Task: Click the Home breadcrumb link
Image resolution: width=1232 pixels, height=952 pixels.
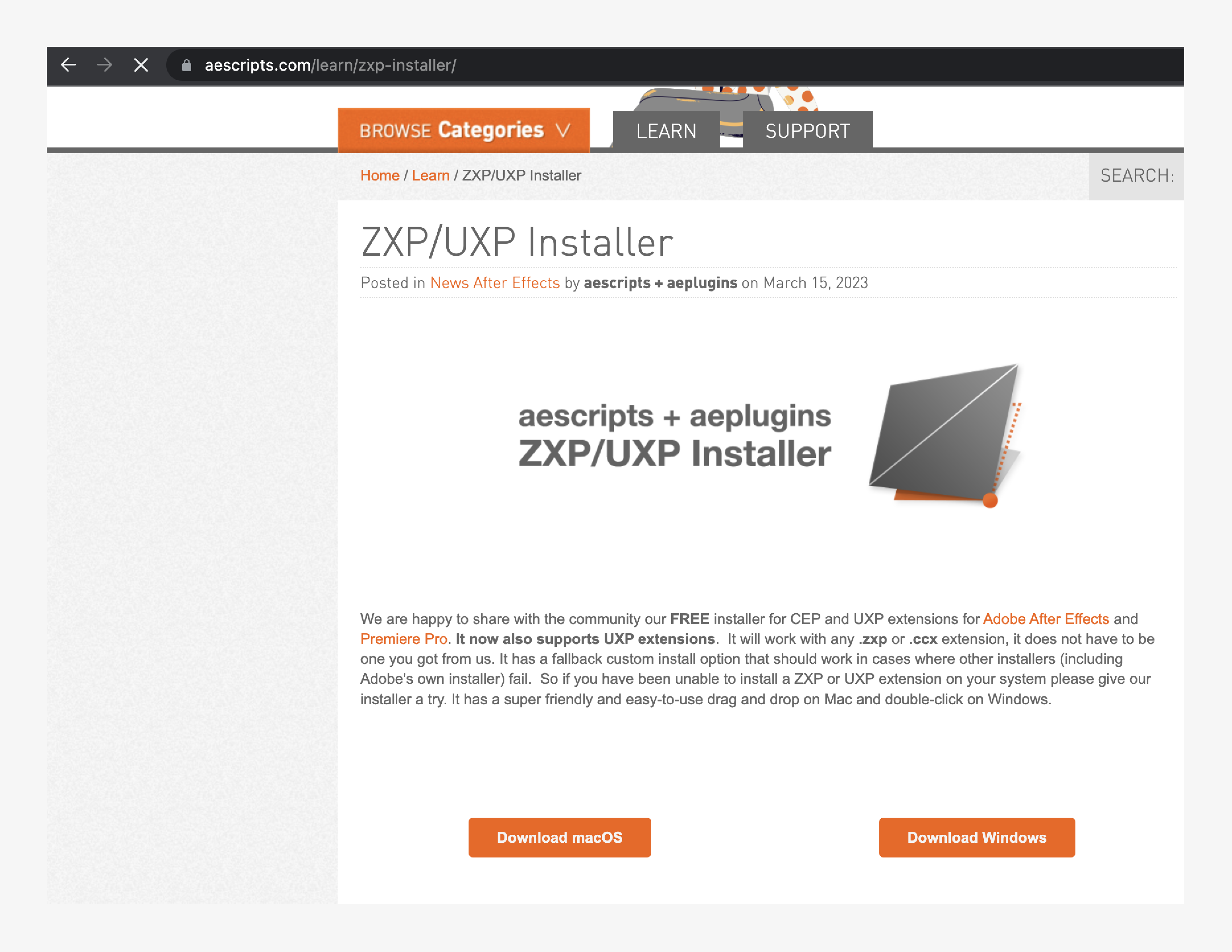Action: [x=380, y=175]
